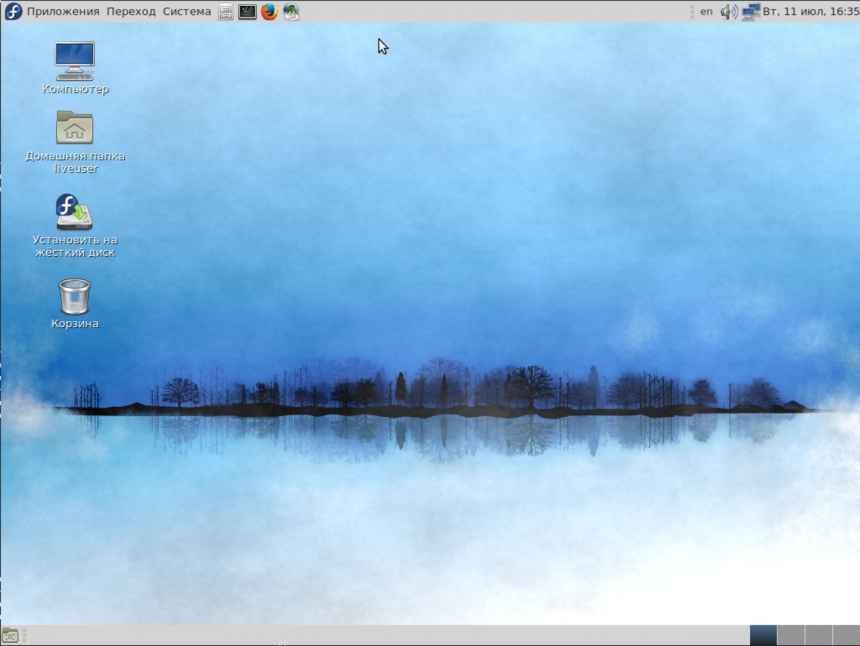This screenshot has width=860, height=646.
Task: Click the show desktop button bottom-left
Action: pos(8,637)
